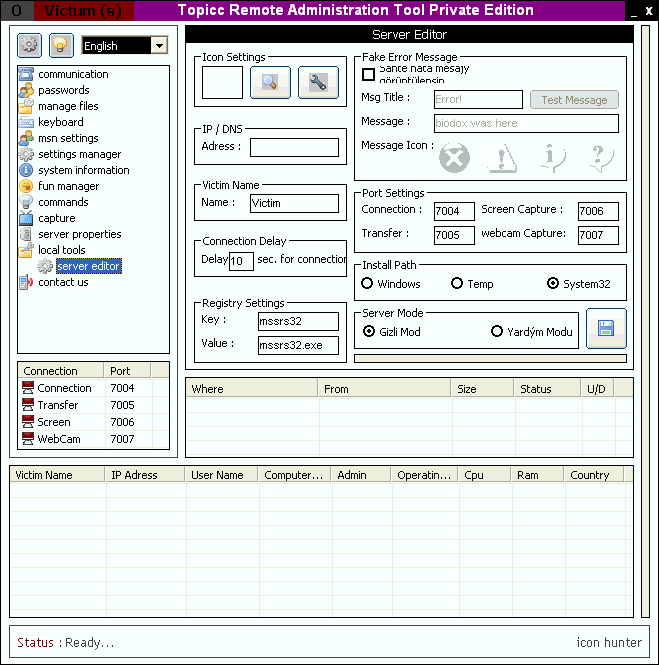Open system information in the sidebar
Image resolution: width=659 pixels, height=665 pixels.
(83, 170)
